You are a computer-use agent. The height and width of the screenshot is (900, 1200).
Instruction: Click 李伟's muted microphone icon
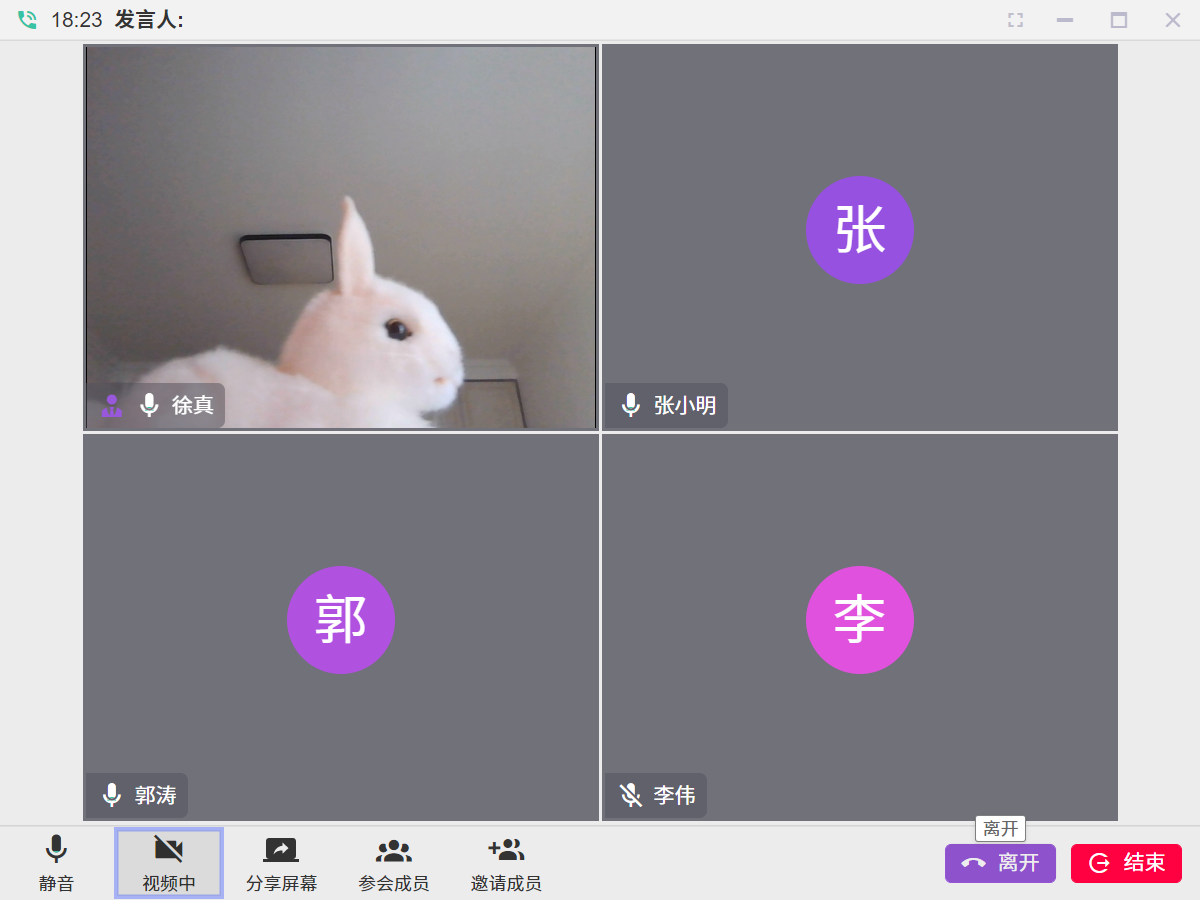631,795
